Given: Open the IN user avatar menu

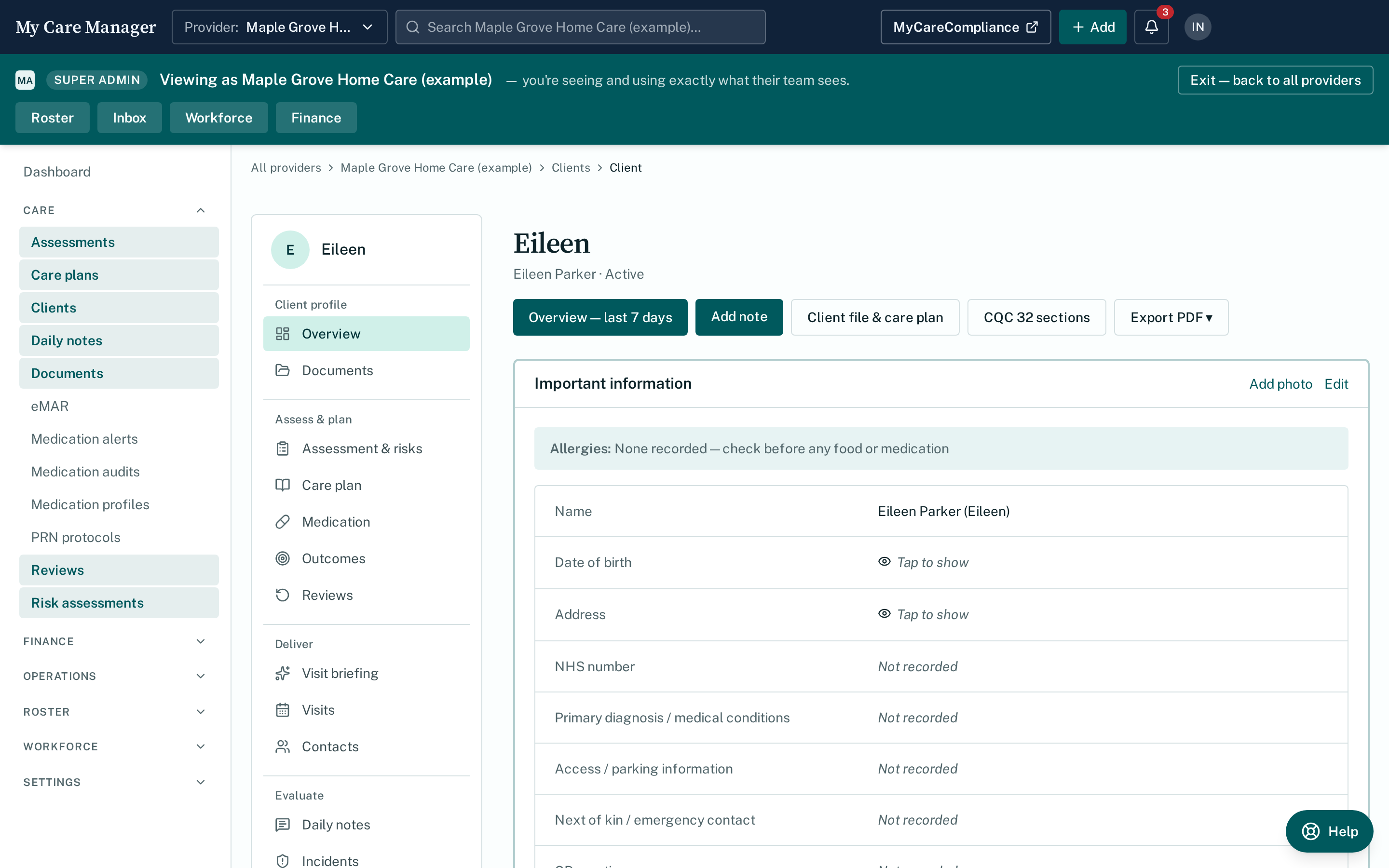Looking at the screenshot, I should pyautogui.click(x=1198, y=27).
